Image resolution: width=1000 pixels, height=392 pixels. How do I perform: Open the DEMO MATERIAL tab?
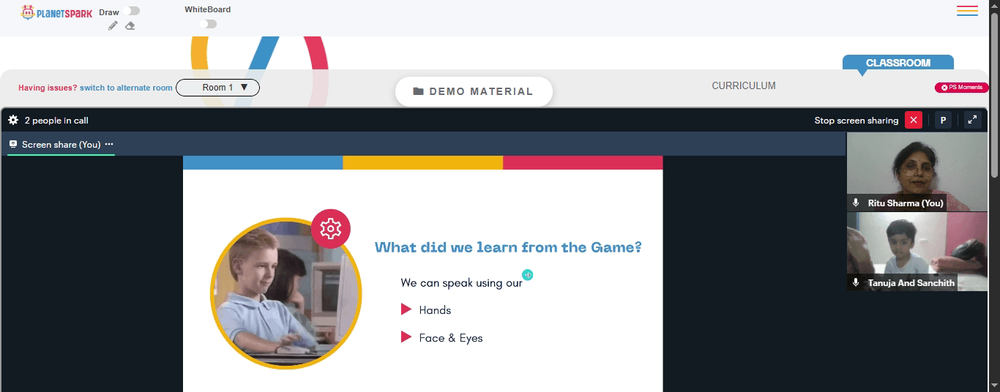[474, 91]
